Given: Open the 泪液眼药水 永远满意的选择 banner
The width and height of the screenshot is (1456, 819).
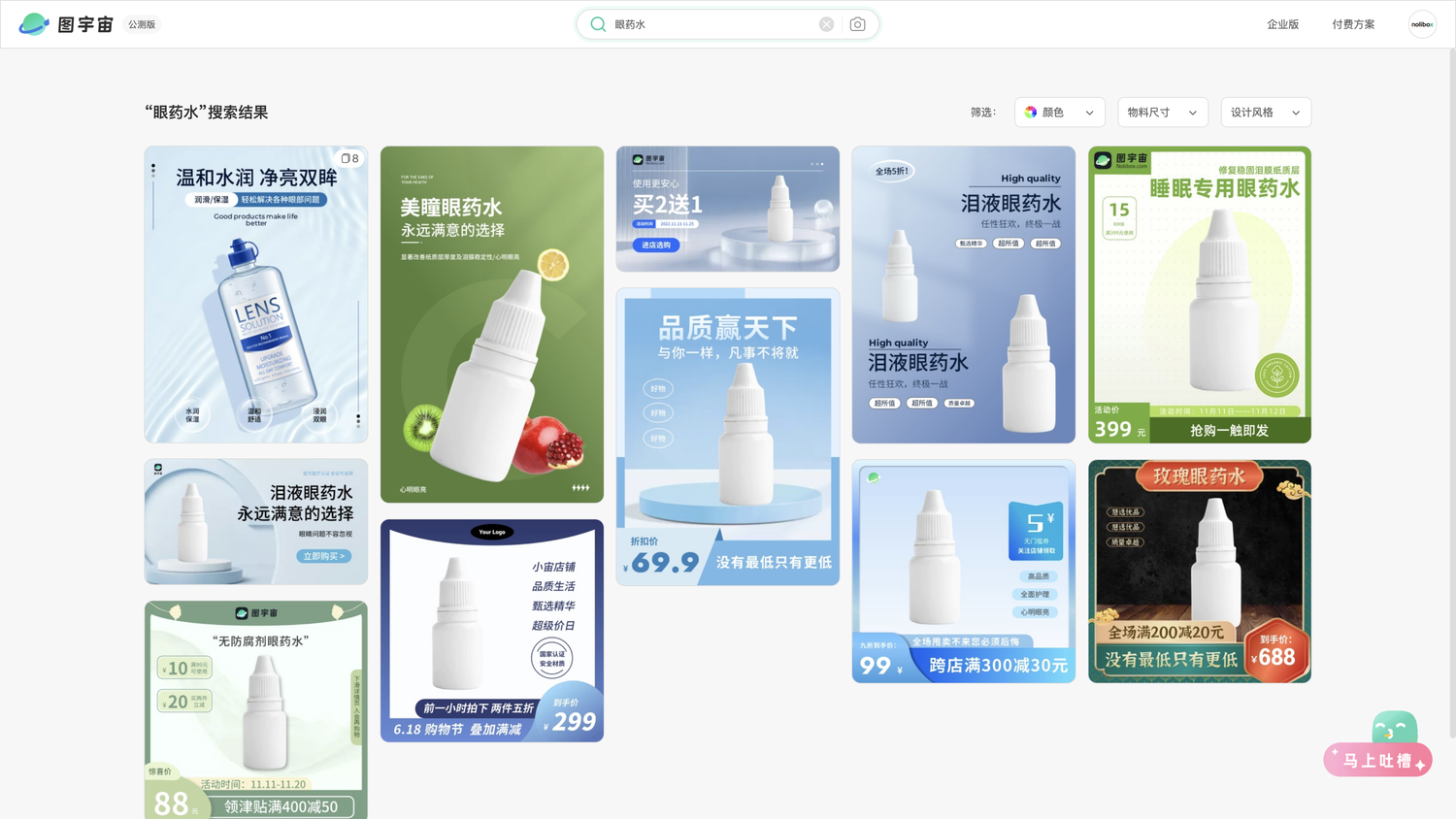Looking at the screenshot, I should click(256, 522).
